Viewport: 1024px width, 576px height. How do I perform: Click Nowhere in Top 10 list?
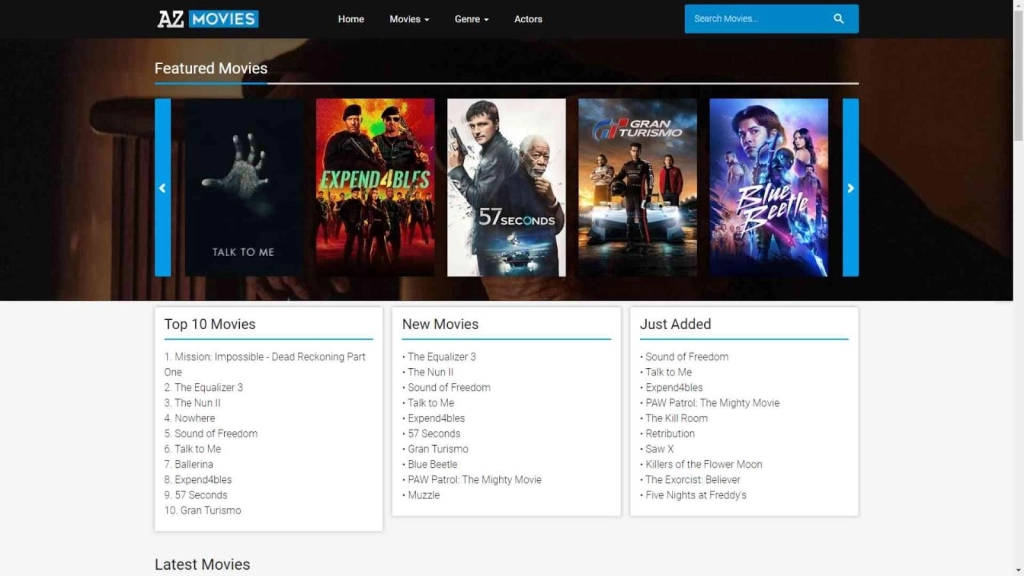pos(195,418)
